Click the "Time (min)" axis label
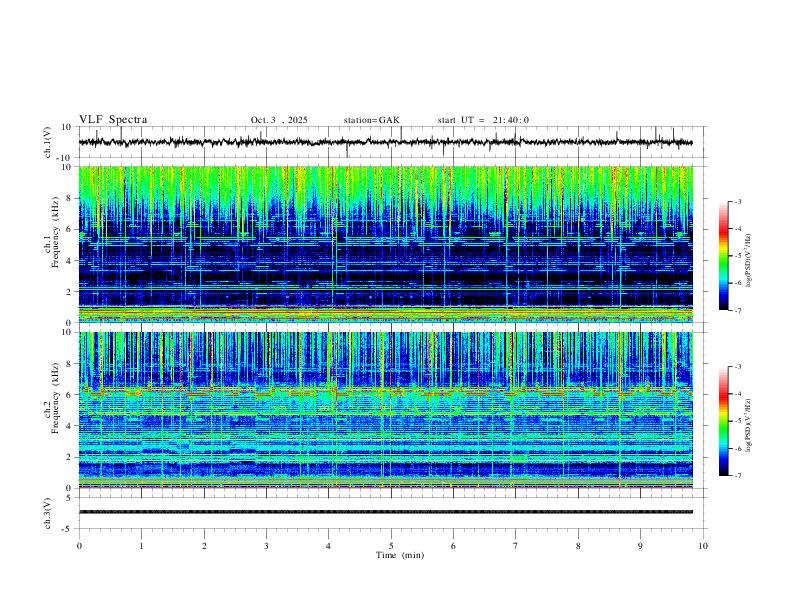The height and width of the screenshot is (612, 792). [400, 555]
